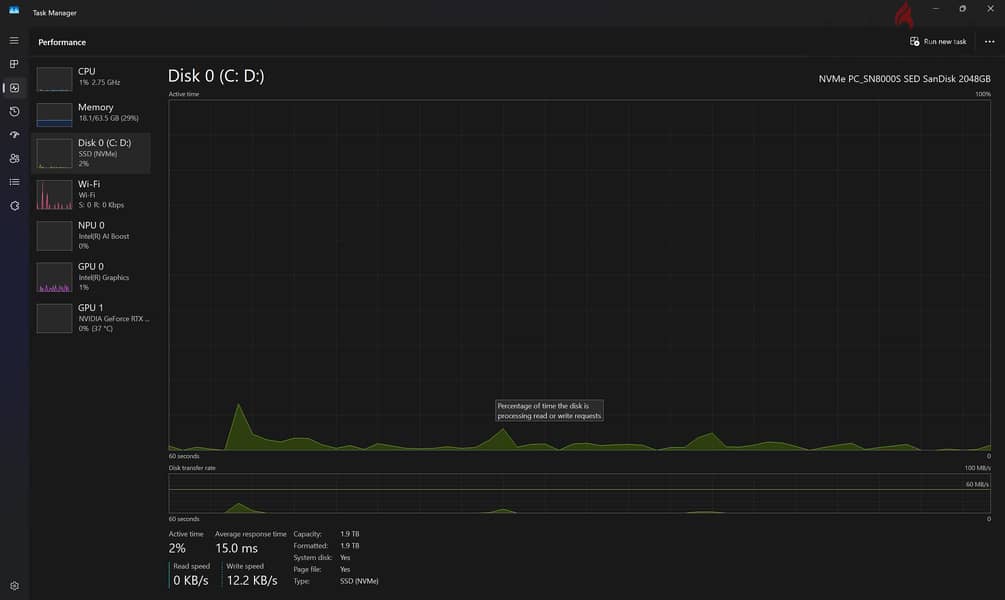Screen dimensions: 1005x600
Task: Open the Processes page icon
Action: 14,64
